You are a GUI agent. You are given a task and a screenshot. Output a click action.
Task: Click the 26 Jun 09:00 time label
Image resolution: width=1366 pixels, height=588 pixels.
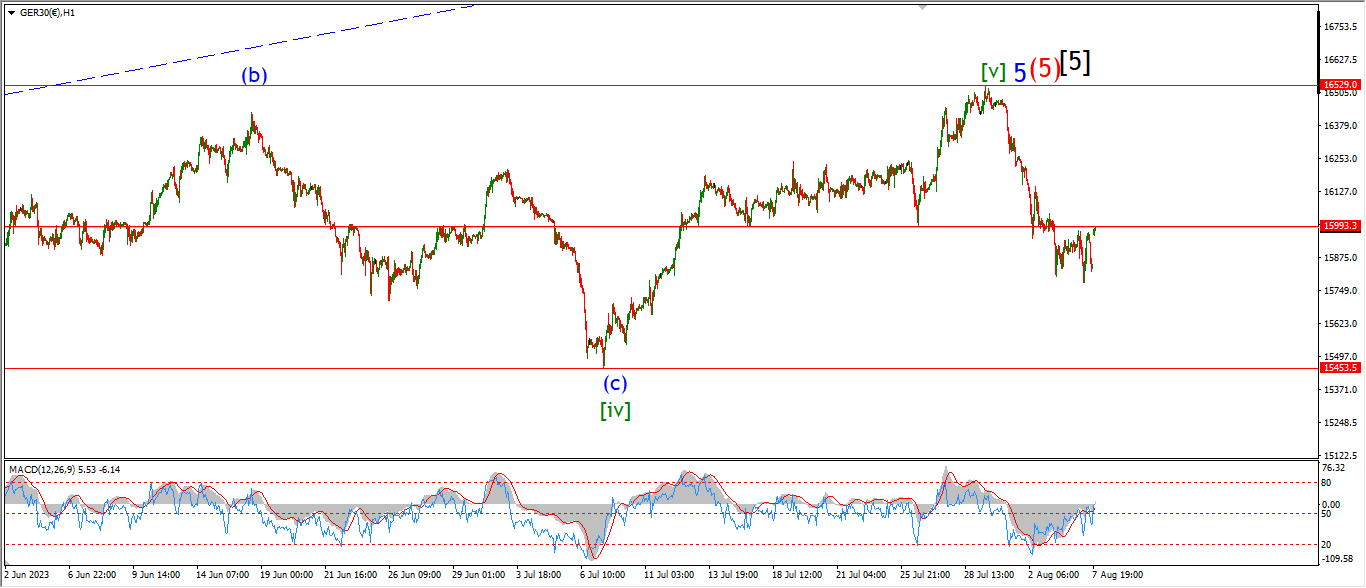click(414, 575)
